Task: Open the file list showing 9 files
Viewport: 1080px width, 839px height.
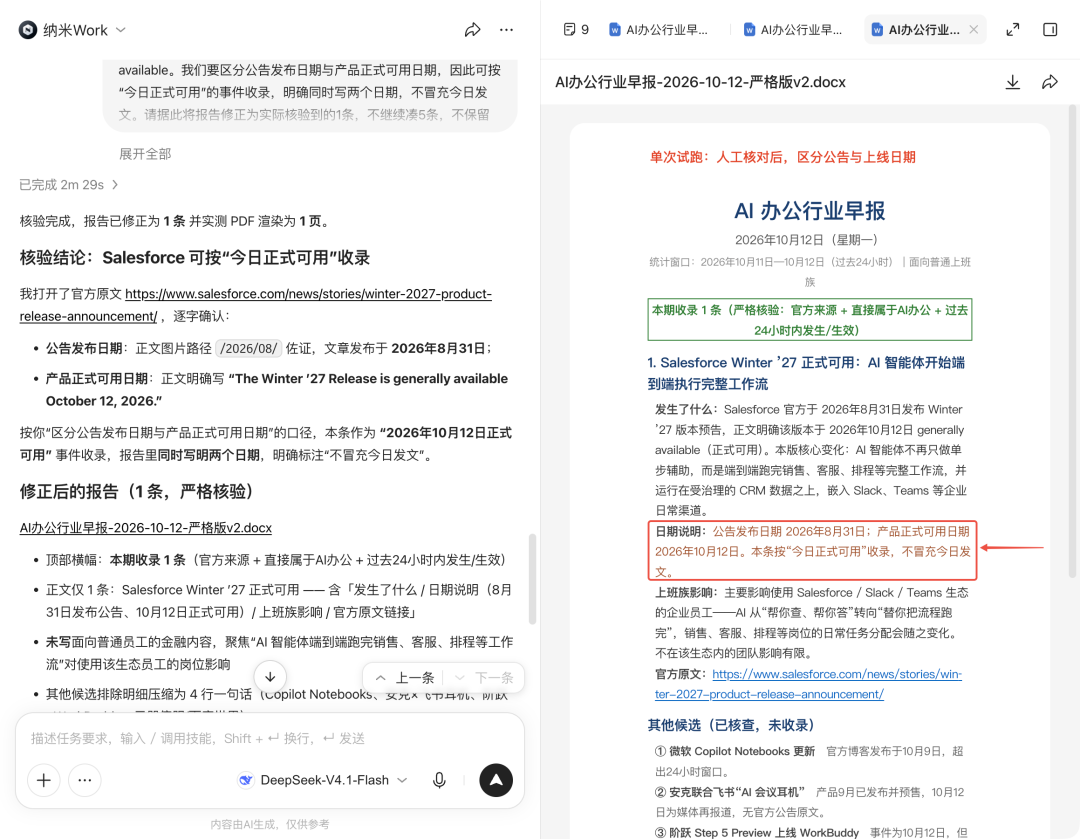Action: click(x=576, y=30)
